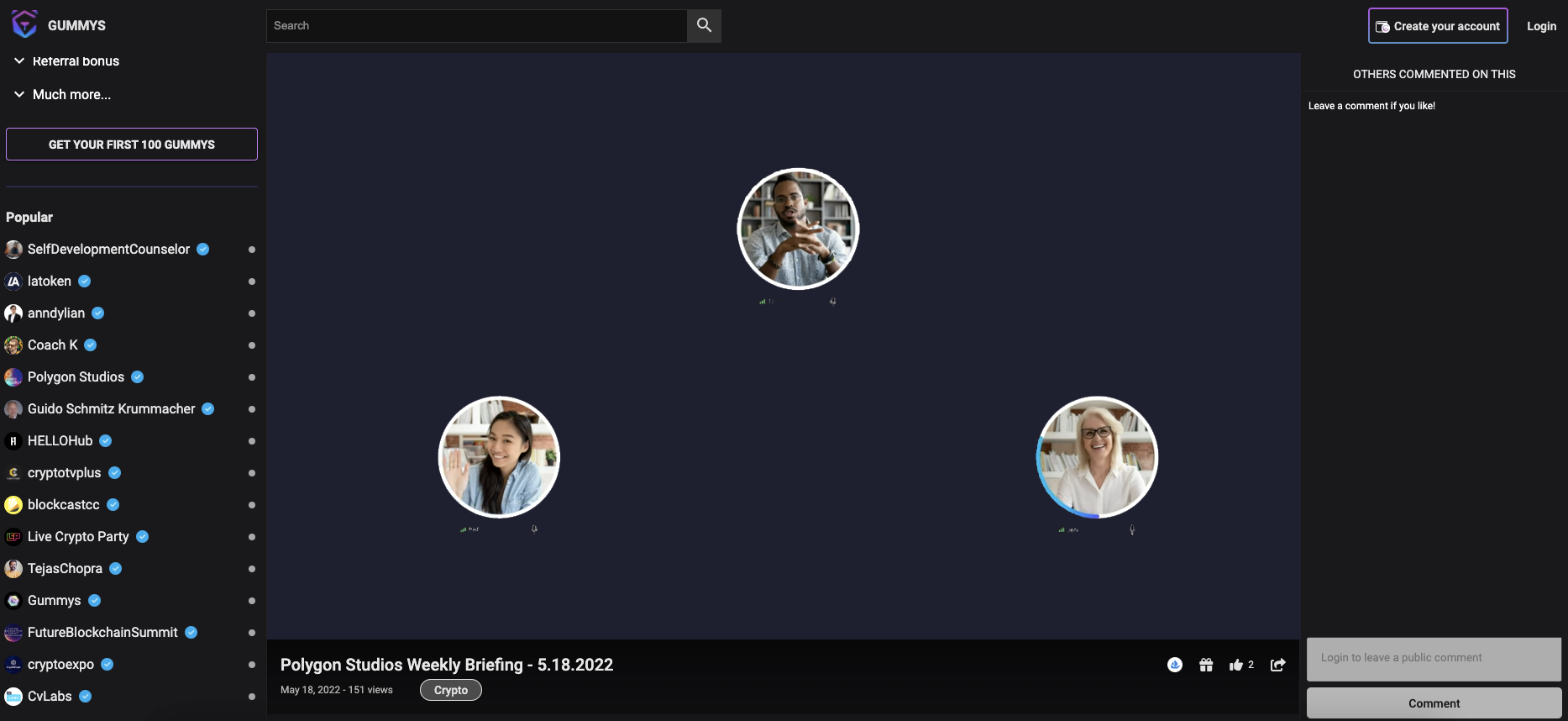Click blockcastcc avatar icon
This screenshot has width=1568, height=721.
tap(13, 504)
